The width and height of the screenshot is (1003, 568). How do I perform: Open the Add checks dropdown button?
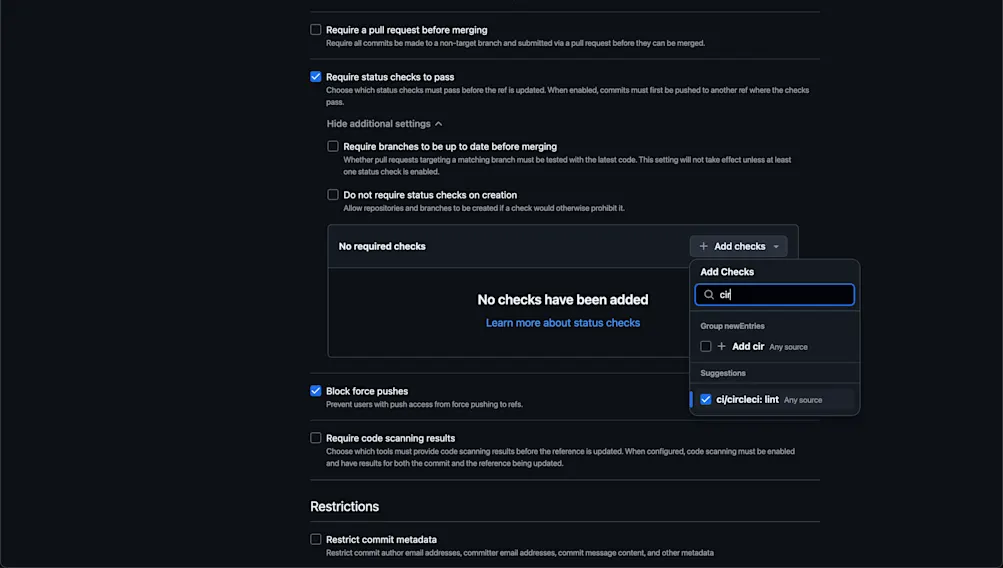[738, 246]
